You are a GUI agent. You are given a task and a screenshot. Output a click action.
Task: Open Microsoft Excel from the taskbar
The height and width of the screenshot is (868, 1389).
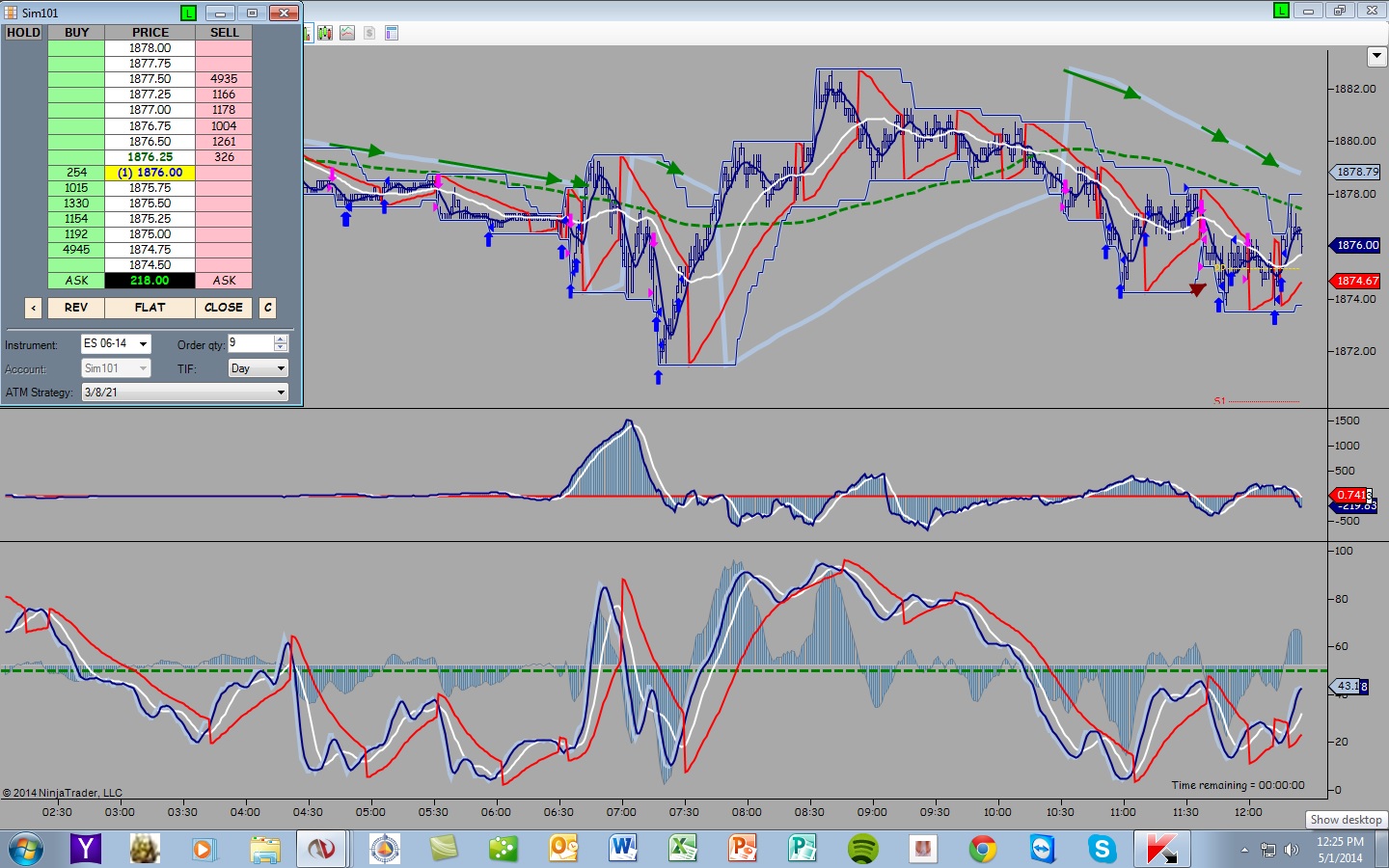coord(683,849)
